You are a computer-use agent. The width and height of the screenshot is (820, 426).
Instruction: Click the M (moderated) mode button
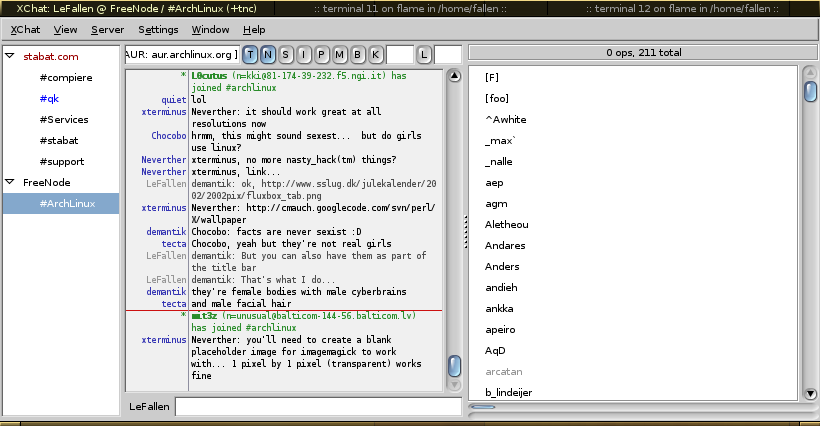340,53
